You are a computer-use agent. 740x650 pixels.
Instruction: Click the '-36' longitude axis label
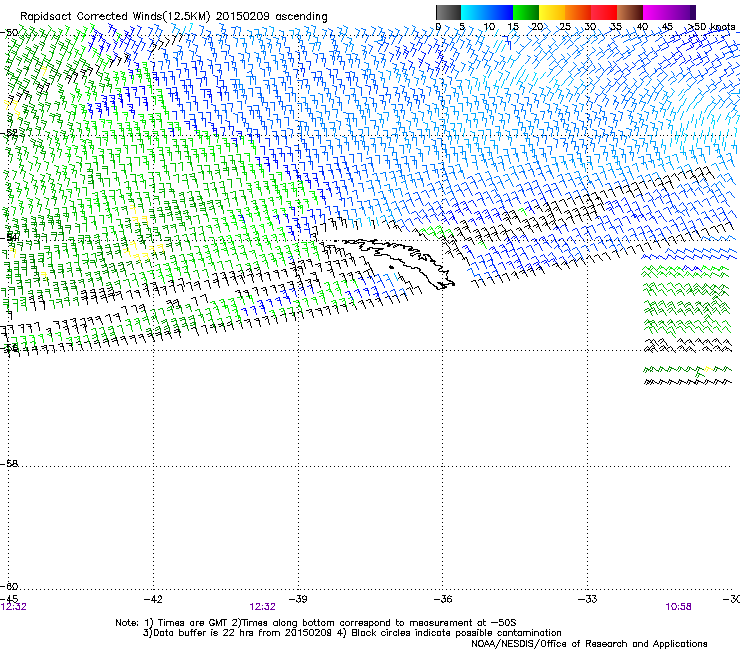(443, 599)
